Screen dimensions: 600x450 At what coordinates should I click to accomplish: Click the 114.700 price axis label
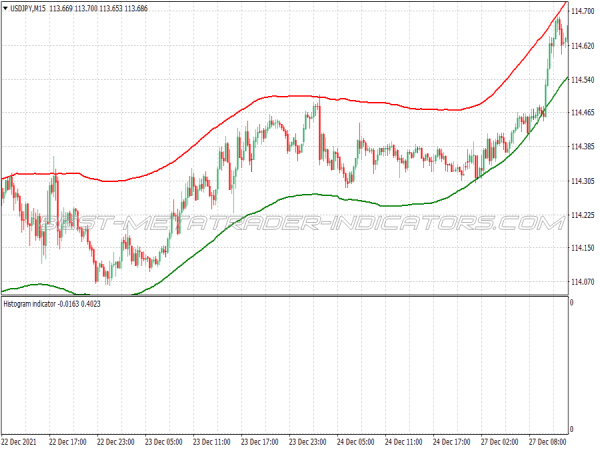tap(584, 11)
